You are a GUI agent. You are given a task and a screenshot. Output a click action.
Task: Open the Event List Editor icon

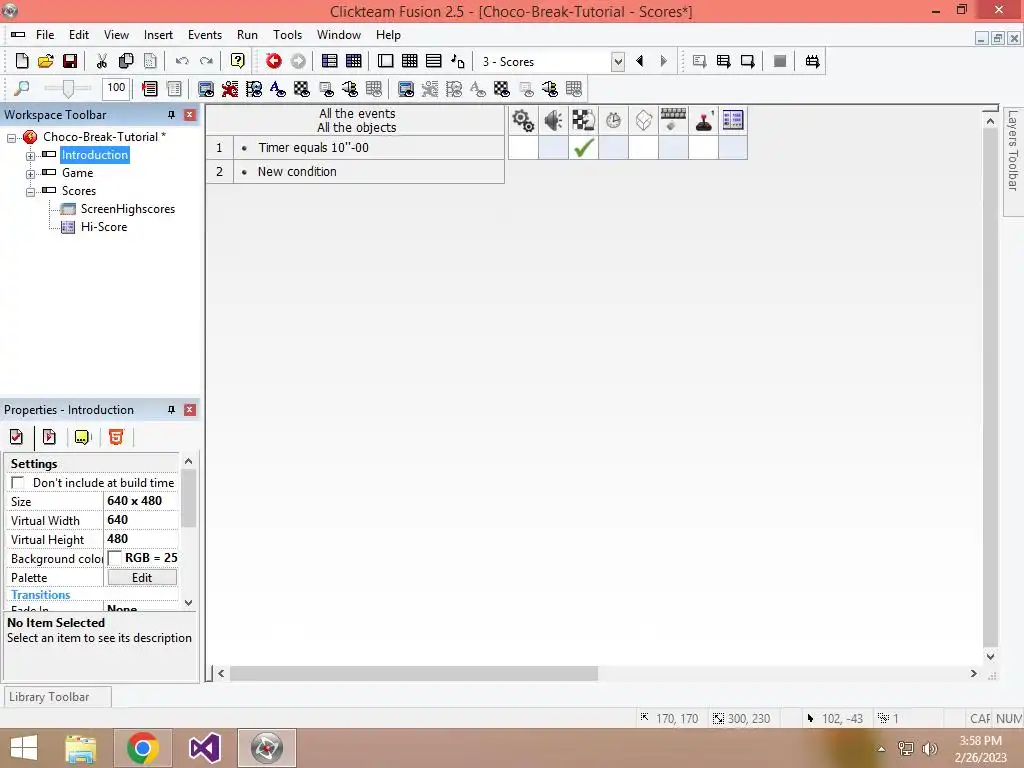click(x=434, y=61)
